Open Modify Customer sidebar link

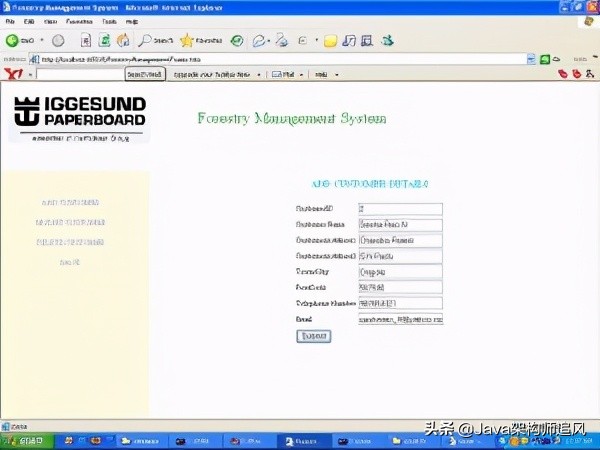(69, 222)
